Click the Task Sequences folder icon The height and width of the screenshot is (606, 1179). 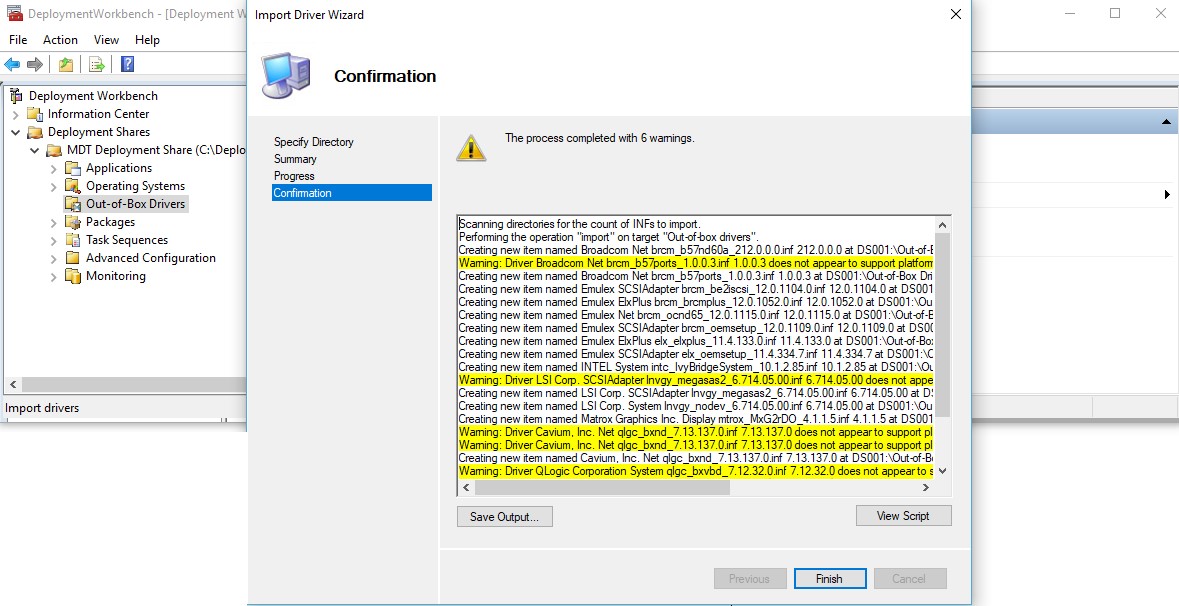click(73, 240)
